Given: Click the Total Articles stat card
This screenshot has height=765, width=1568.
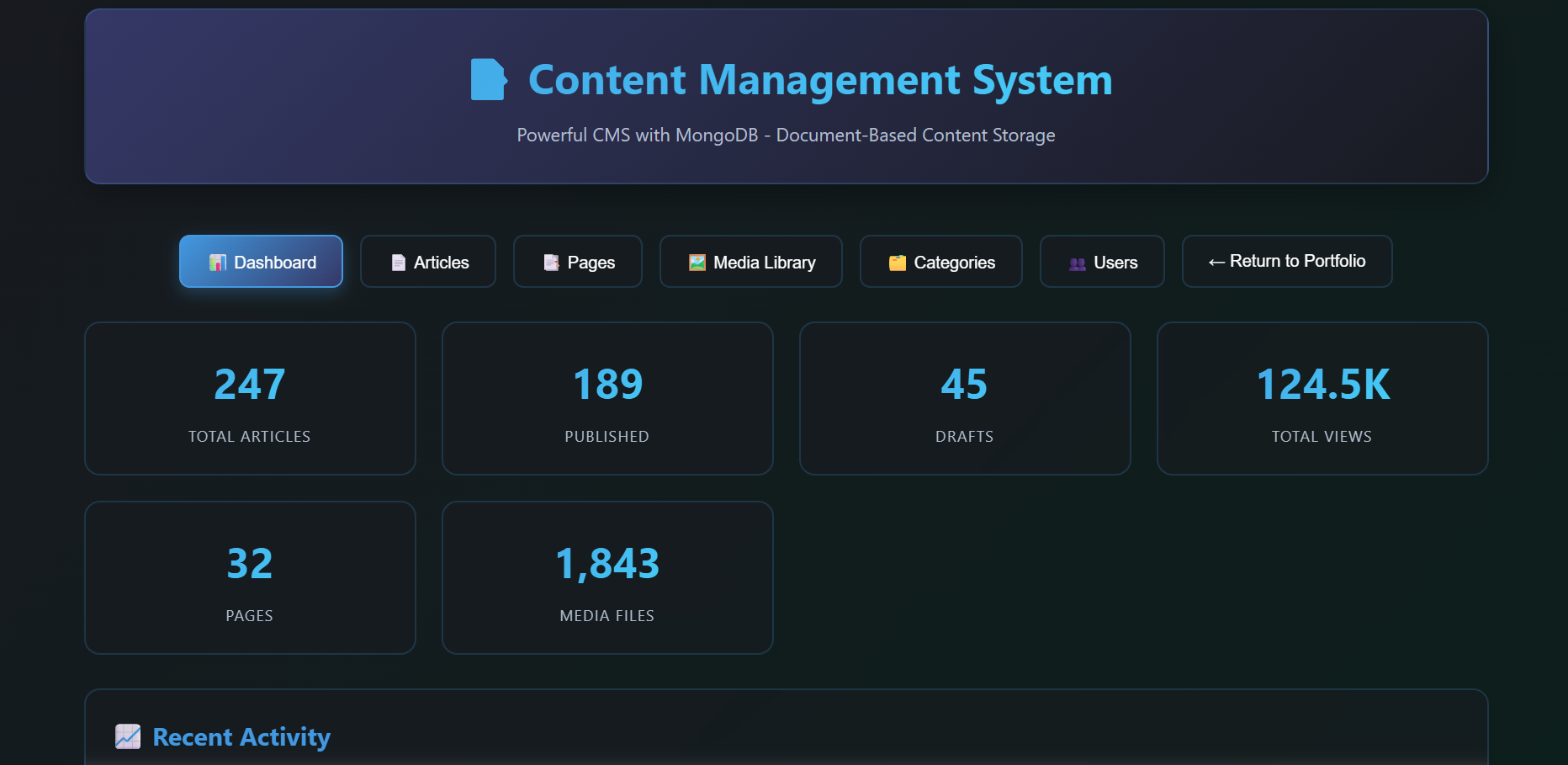Looking at the screenshot, I should click(249, 398).
